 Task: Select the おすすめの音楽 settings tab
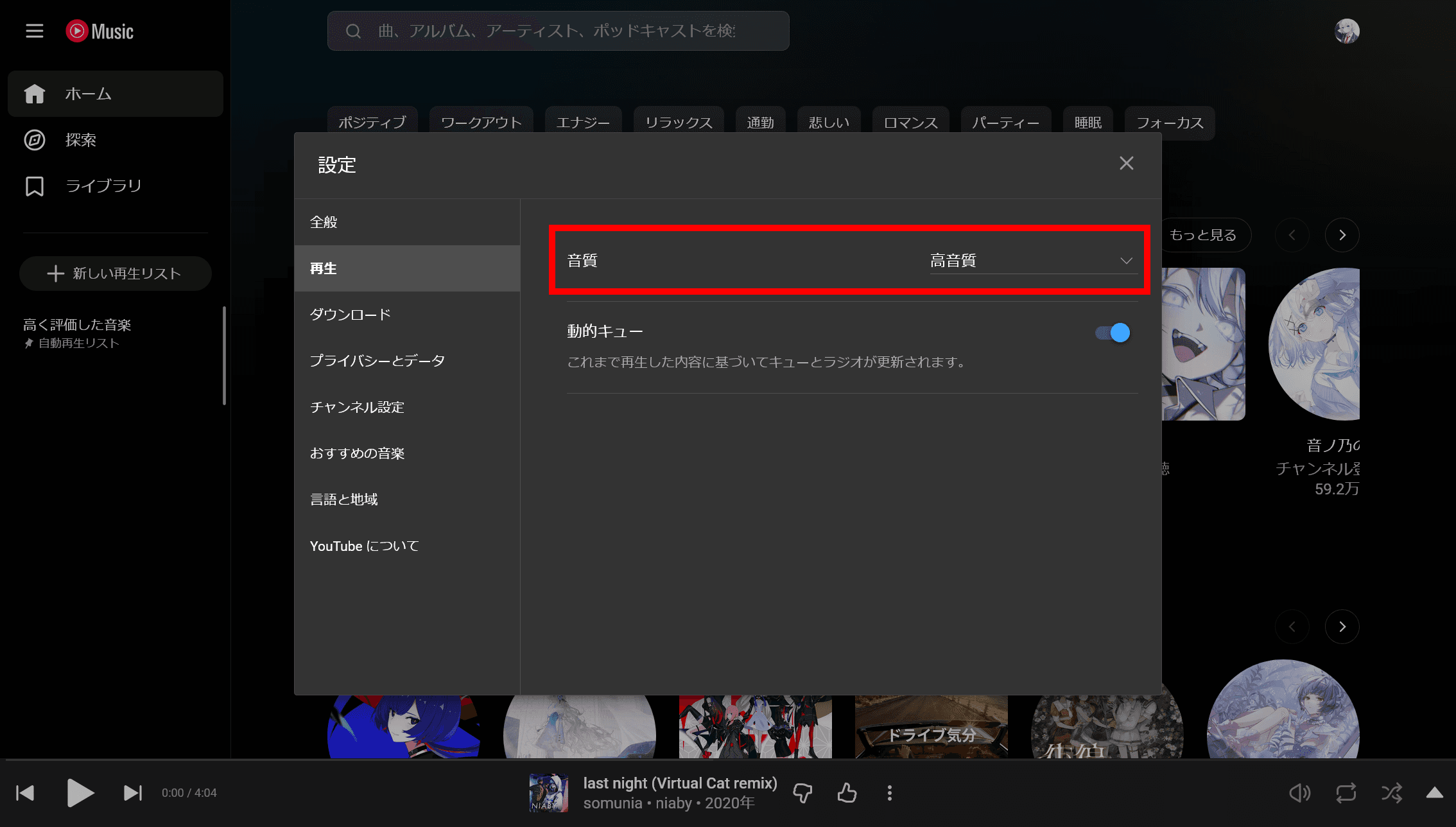(407, 453)
